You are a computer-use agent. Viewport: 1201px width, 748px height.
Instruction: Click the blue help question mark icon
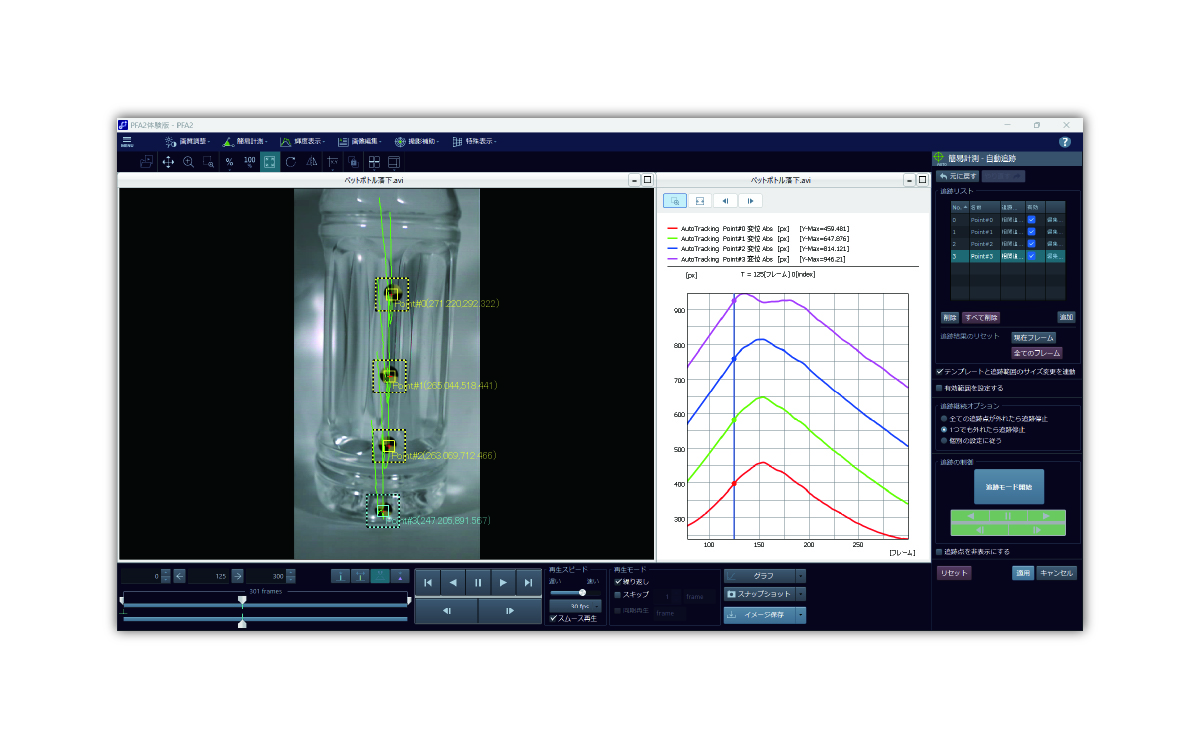click(x=1064, y=142)
